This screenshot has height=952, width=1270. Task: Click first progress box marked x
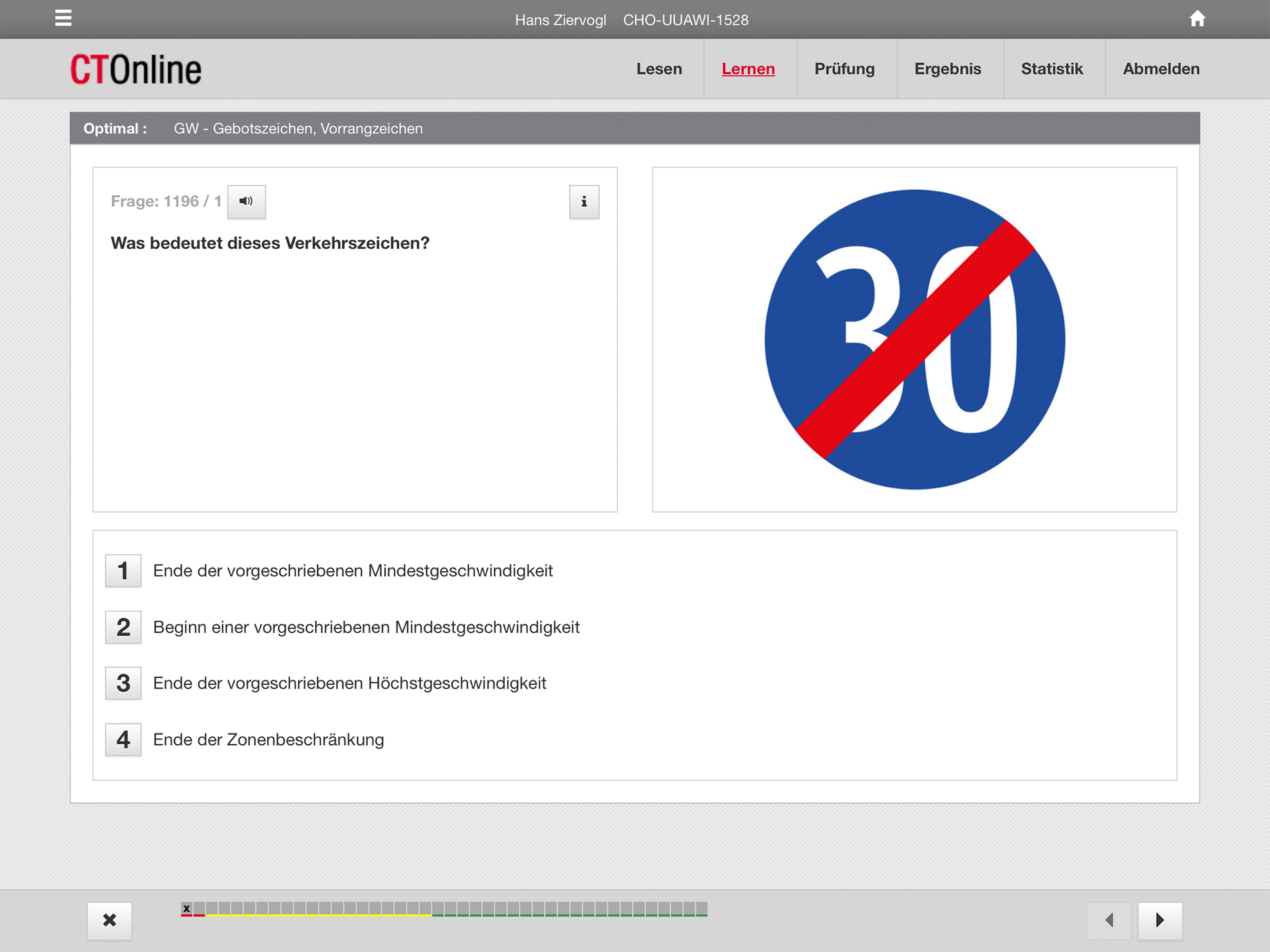pyautogui.click(x=186, y=908)
